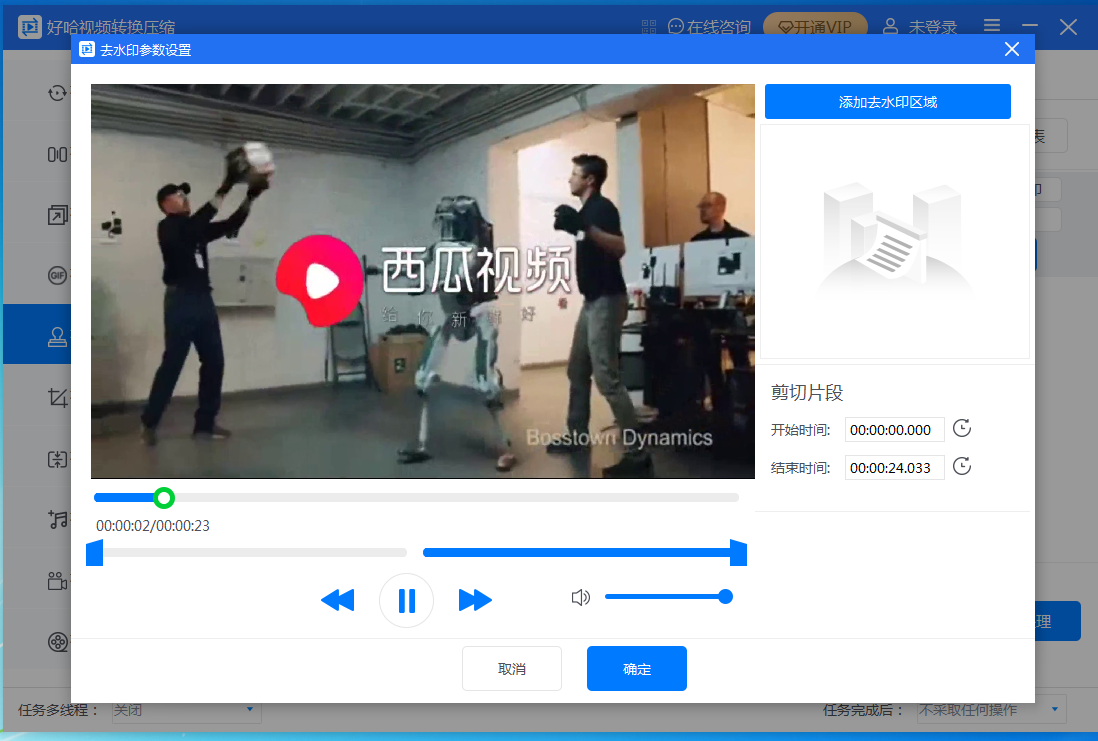Click the 开始时间 time input field
Image resolution: width=1098 pixels, height=741 pixels.
click(x=894, y=429)
